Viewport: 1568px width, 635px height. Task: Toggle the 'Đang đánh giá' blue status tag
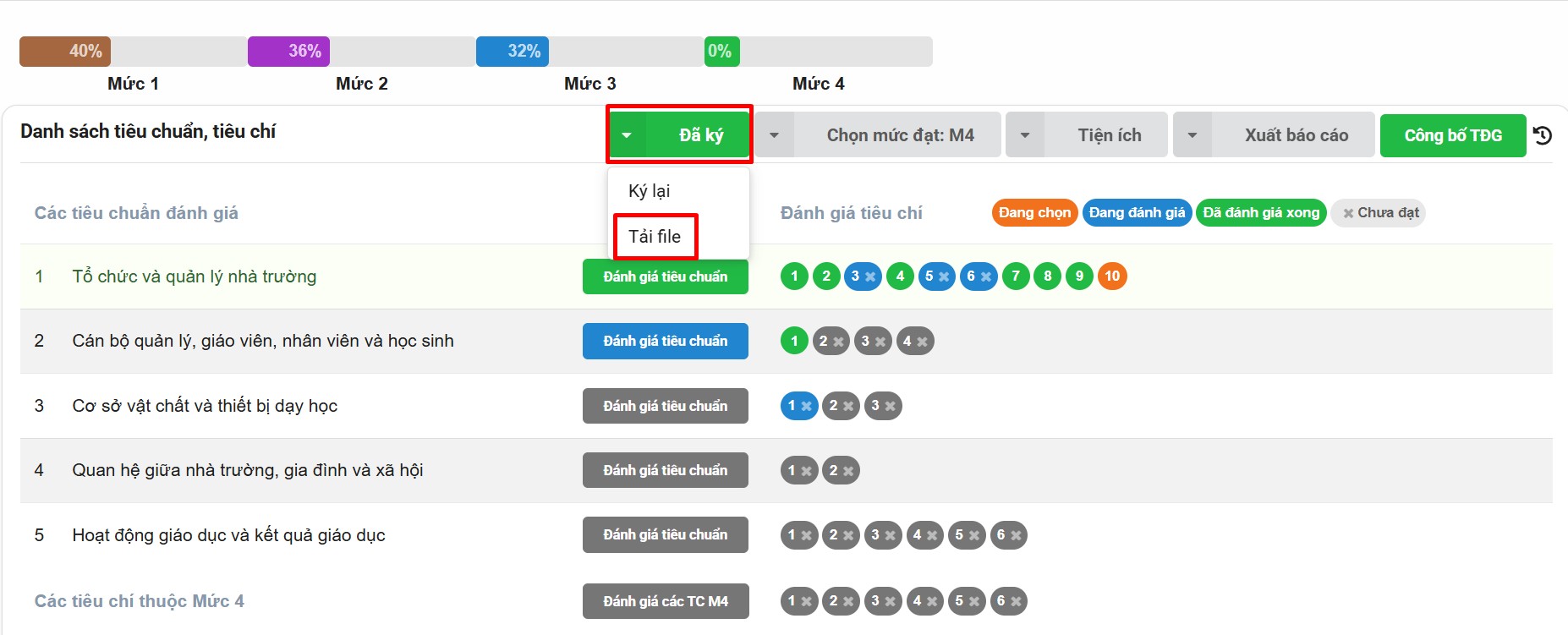1137,213
